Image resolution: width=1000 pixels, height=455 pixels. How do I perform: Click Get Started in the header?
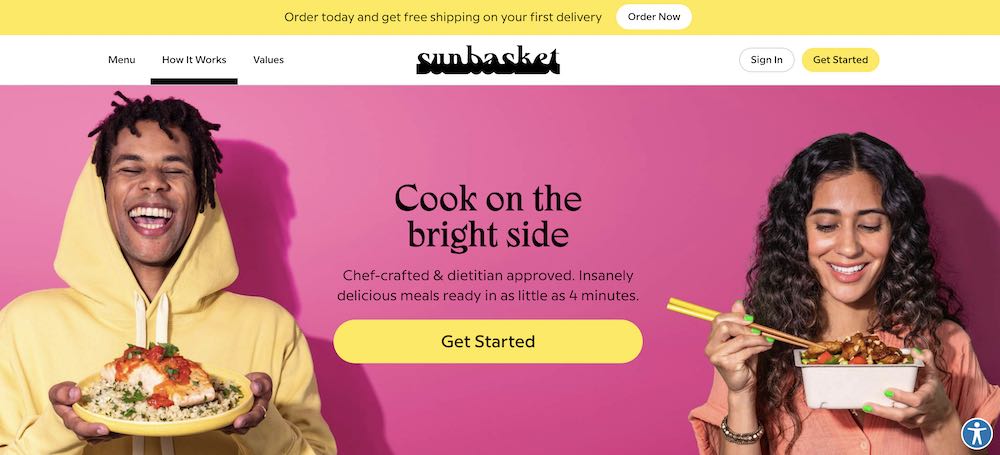841,60
